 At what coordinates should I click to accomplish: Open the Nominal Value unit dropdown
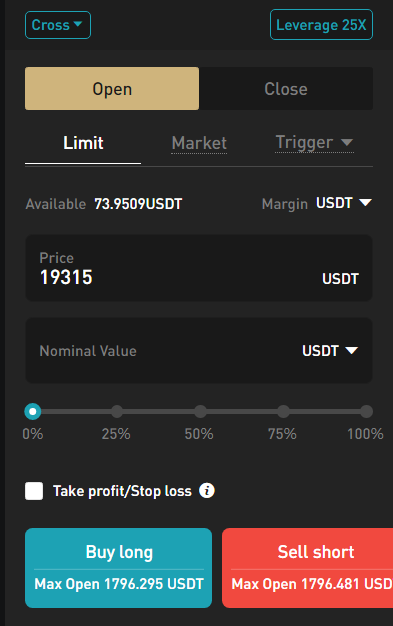(330, 351)
